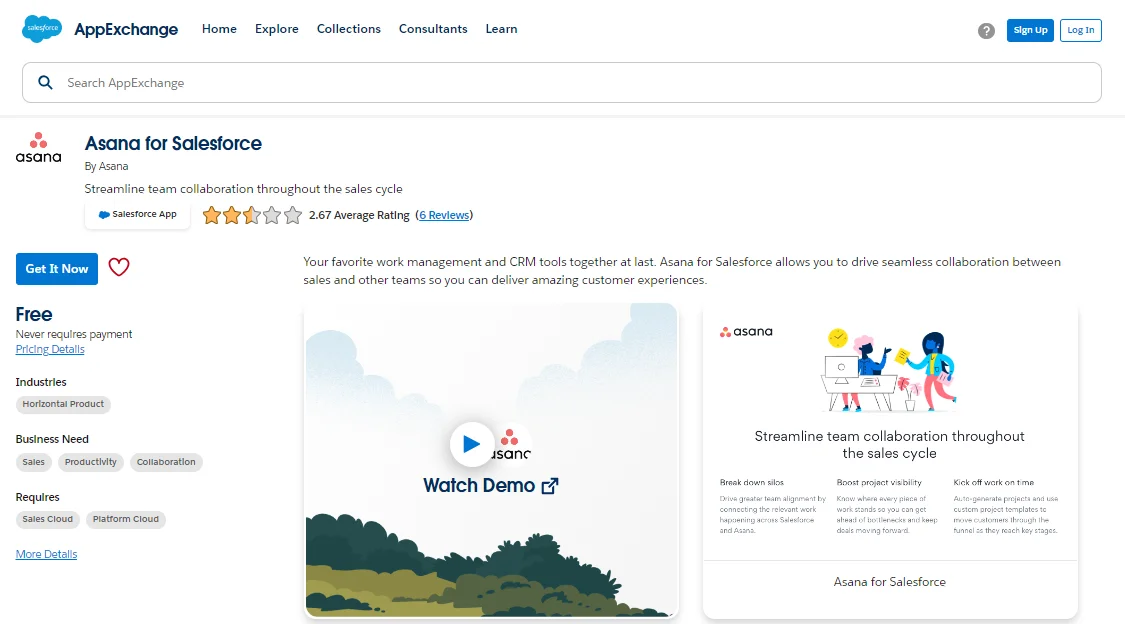This screenshot has width=1125, height=624.
Task: Click the Asana logo beside the app title
Action: tap(38, 148)
